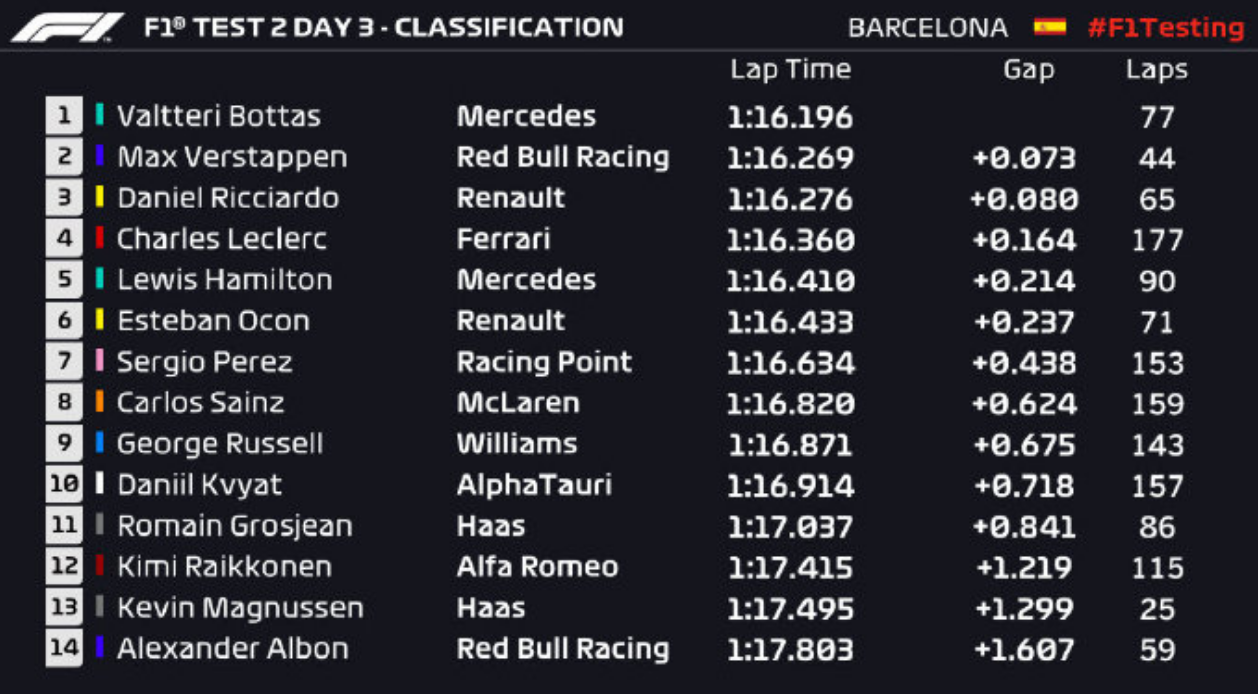
Task: Click Carlos Sainz's orange team color bar
Action: click(x=100, y=402)
